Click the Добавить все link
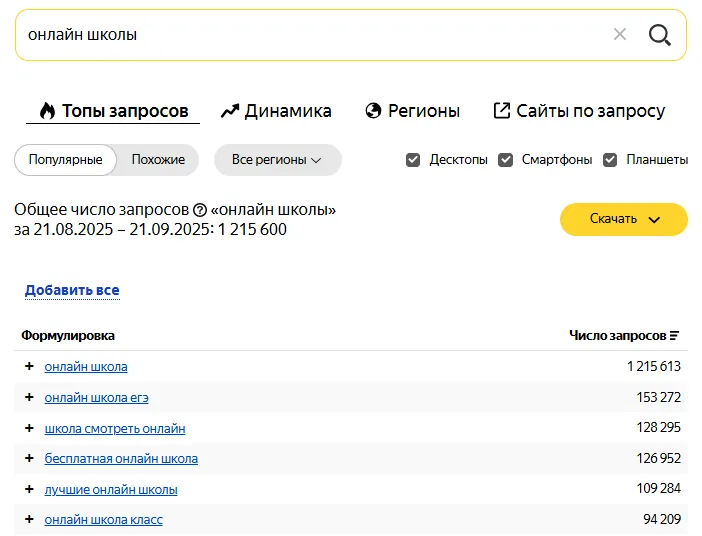Image resolution: width=702 pixels, height=536 pixels. (72, 291)
